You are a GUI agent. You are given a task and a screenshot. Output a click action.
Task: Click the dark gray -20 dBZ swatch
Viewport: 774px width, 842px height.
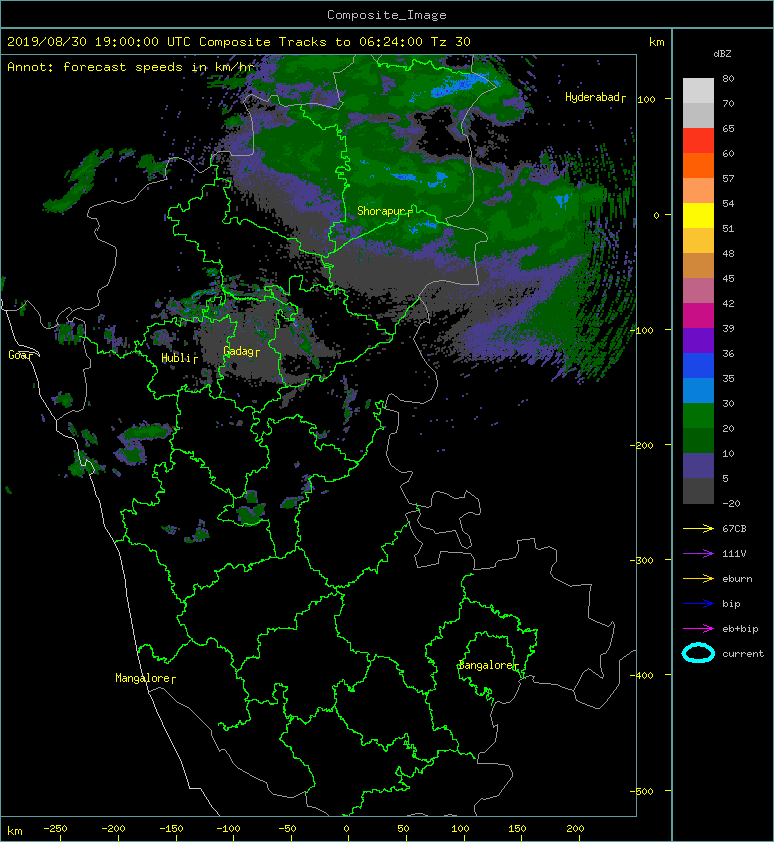[698, 491]
